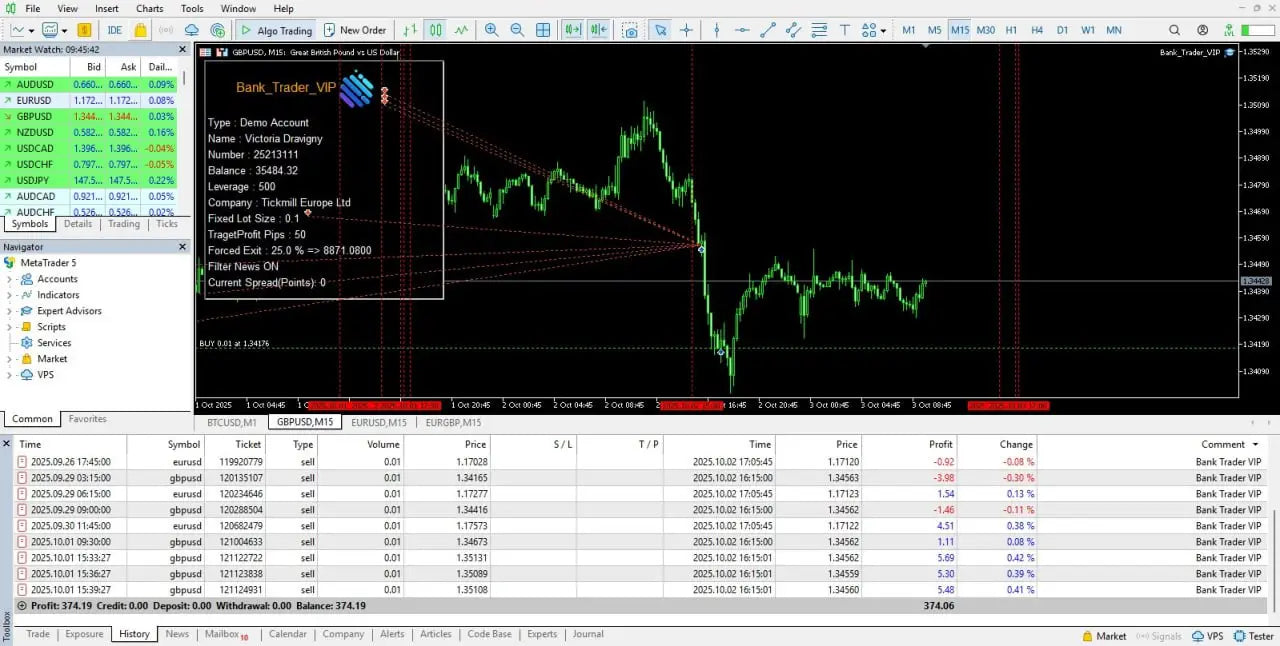
Task: Expand the VPS tree node
Action: pos(9,375)
